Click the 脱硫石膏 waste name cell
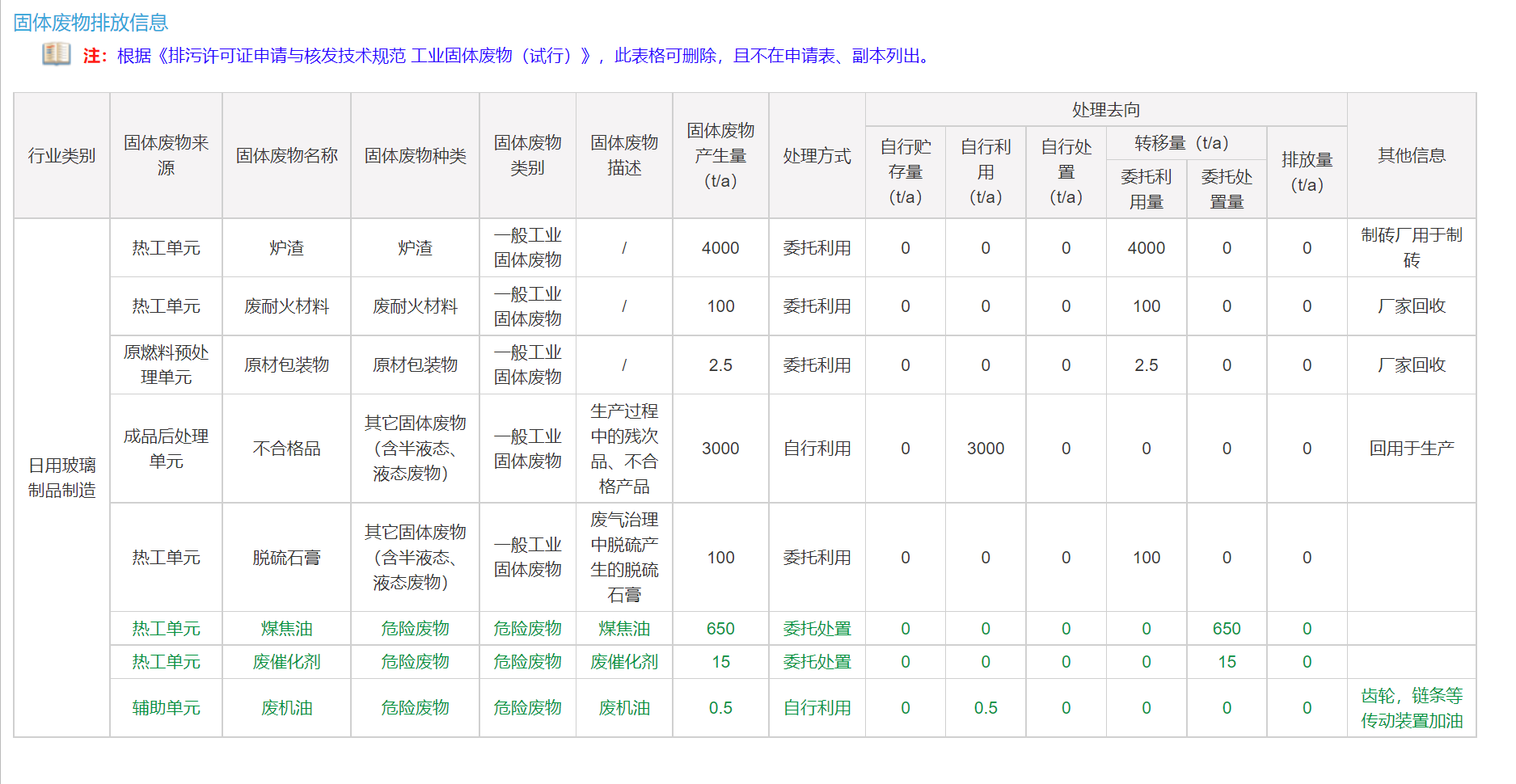 coord(286,558)
